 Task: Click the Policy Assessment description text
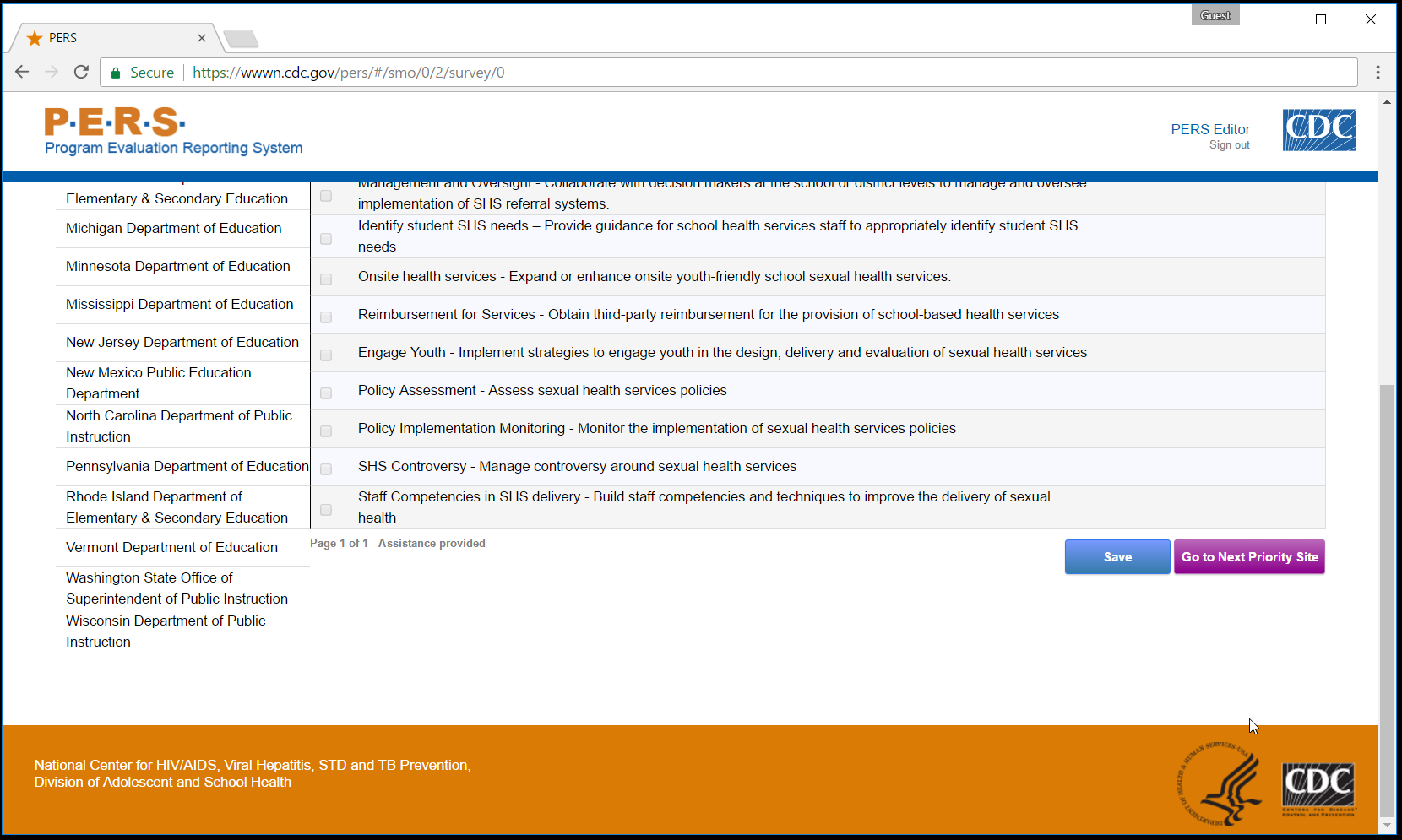click(x=542, y=391)
